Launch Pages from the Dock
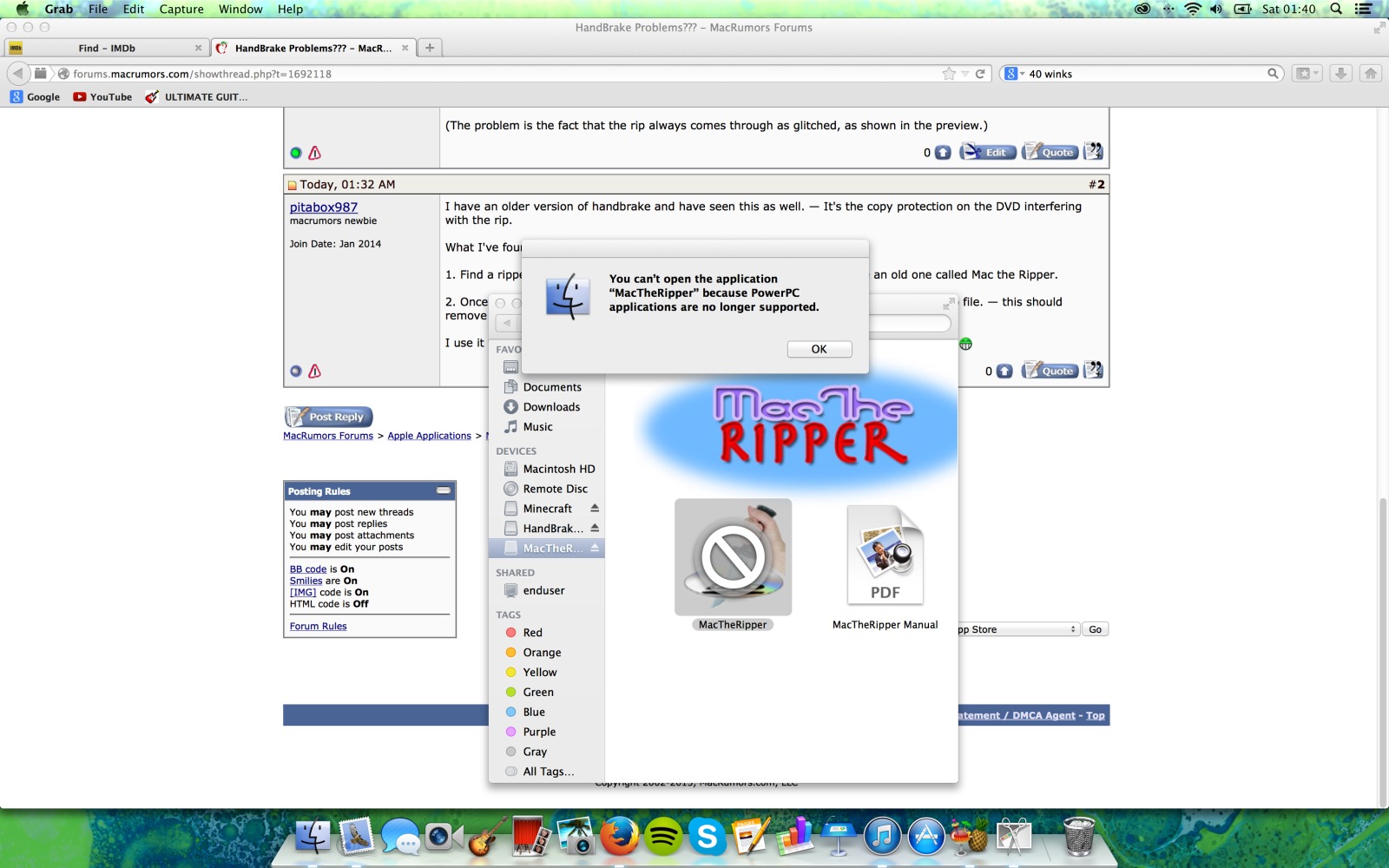The height and width of the screenshot is (868, 1389). pos(751,838)
